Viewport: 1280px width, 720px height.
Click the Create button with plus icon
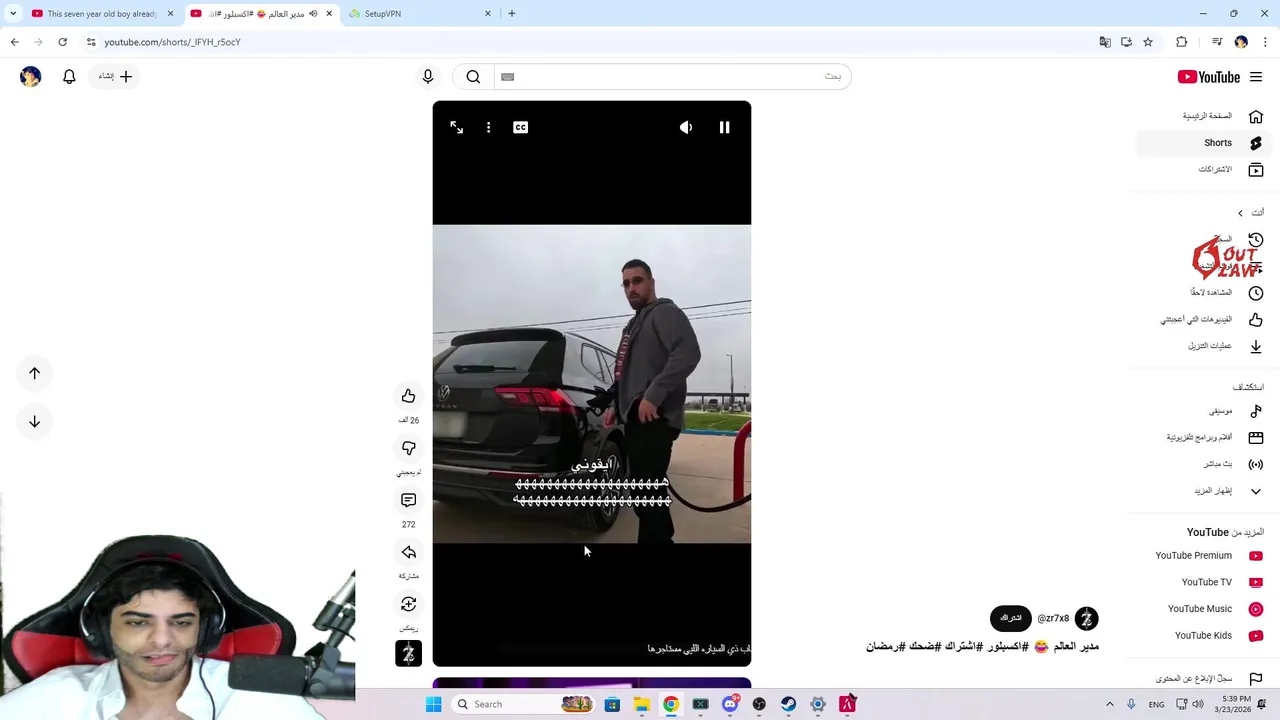pos(116,77)
